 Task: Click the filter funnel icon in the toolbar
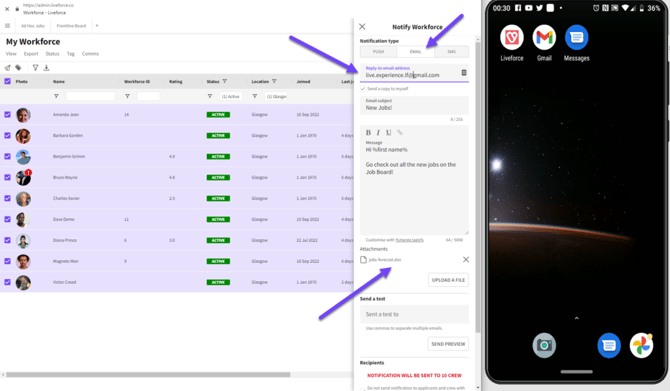click(x=35, y=68)
